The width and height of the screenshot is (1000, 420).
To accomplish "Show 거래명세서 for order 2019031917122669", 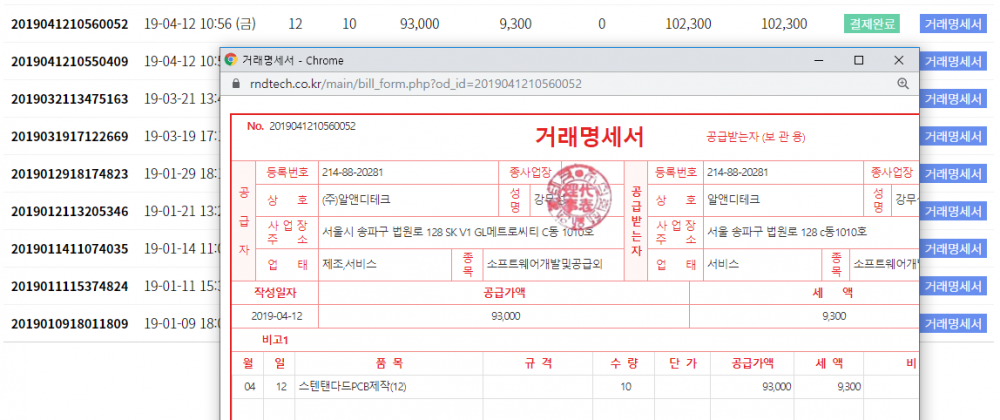I will pos(953,137).
